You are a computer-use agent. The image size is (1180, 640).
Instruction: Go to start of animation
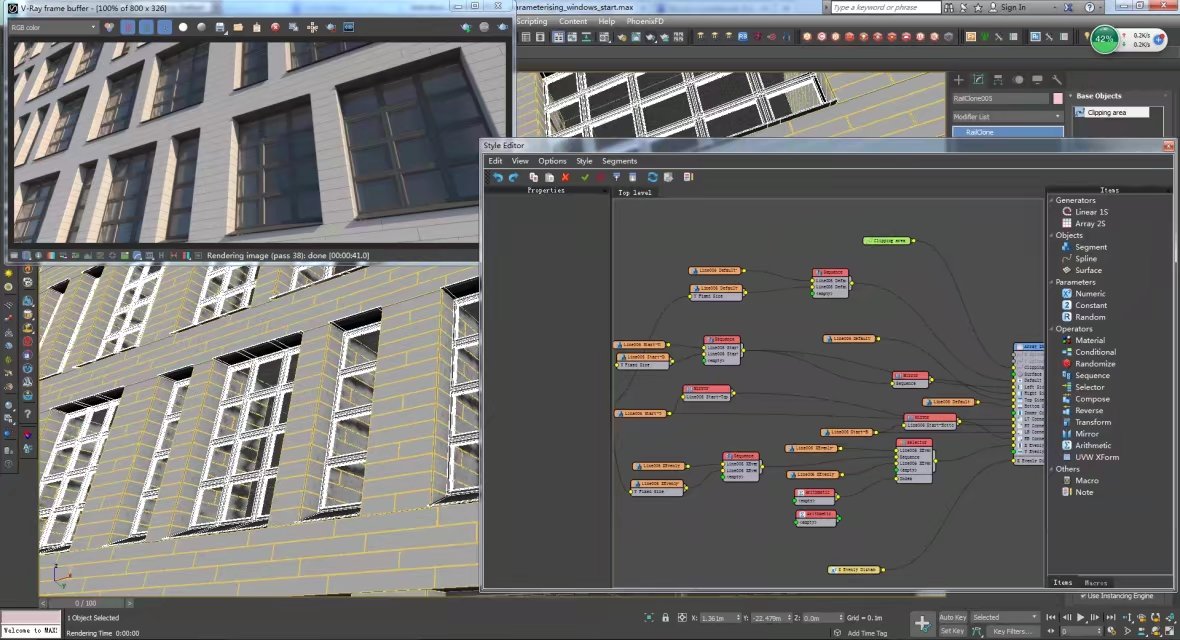(x=1051, y=617)
